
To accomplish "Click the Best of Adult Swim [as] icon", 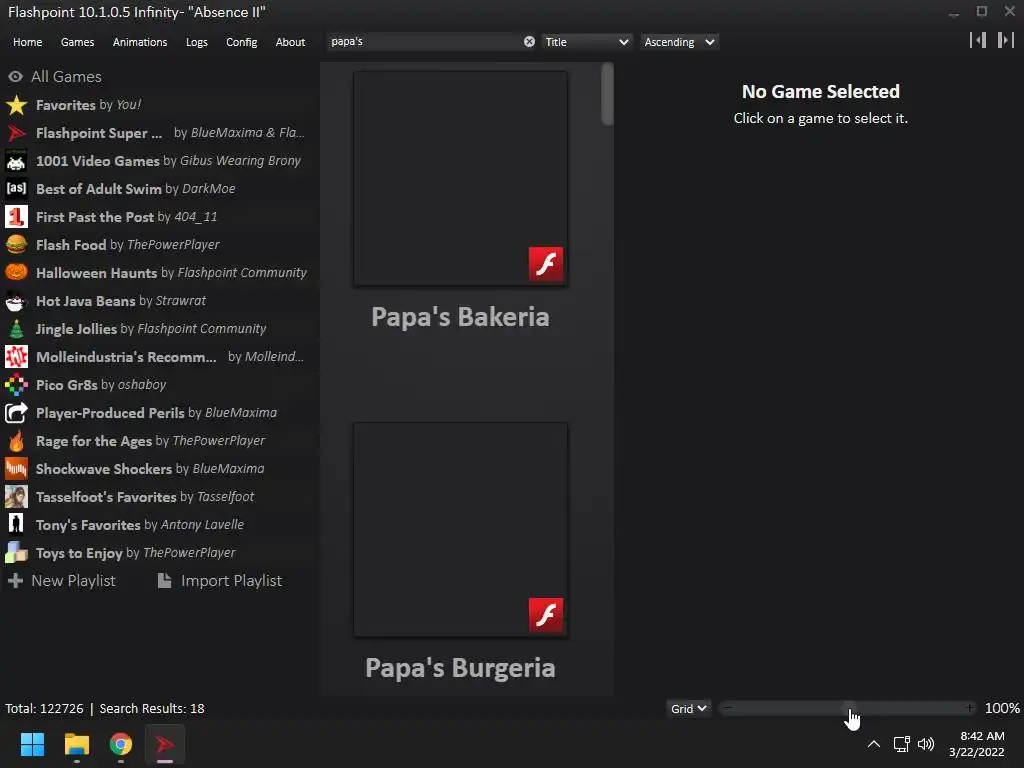I will click(16, 189).
